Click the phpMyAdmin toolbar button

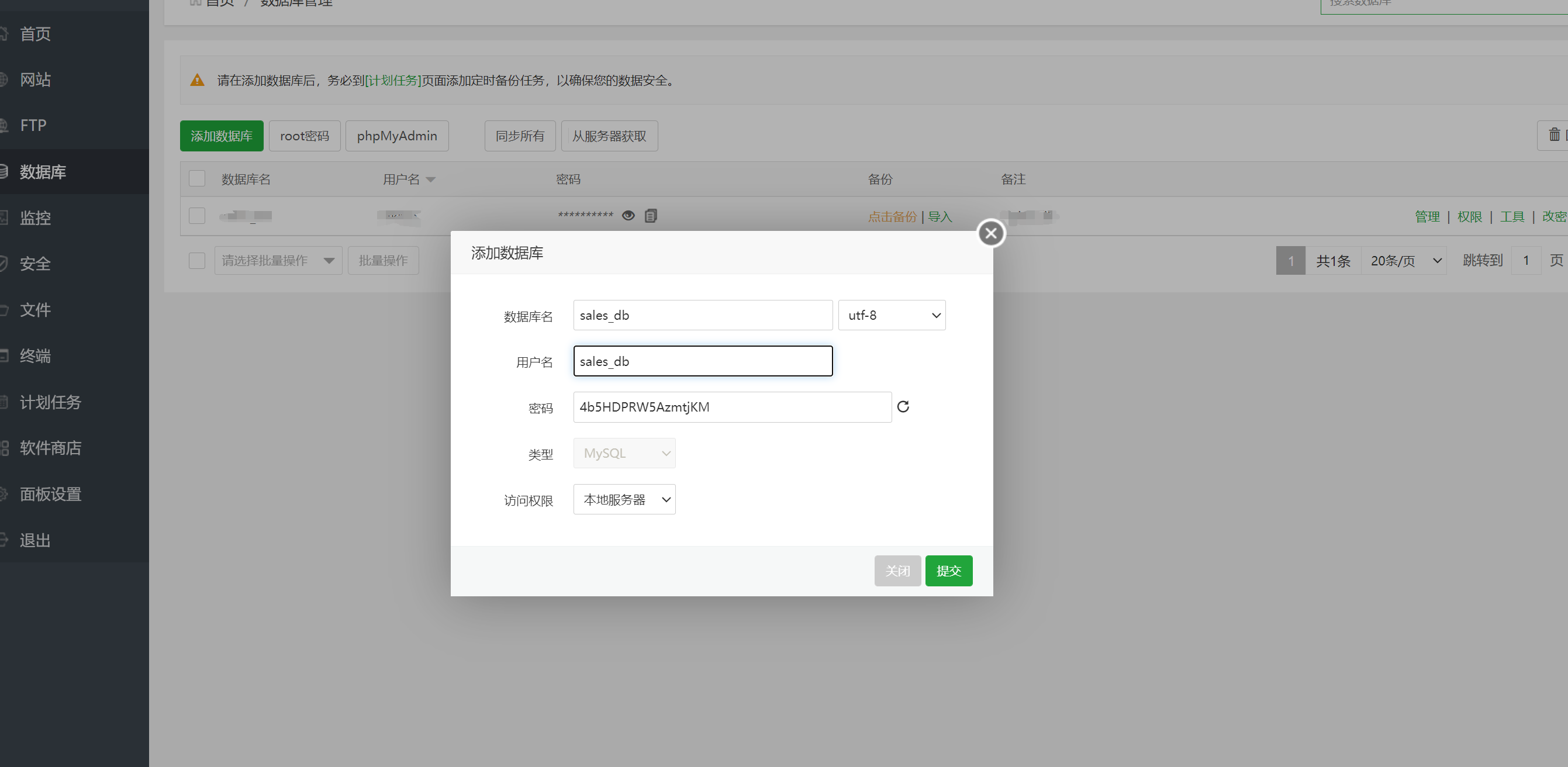[397, 136]
